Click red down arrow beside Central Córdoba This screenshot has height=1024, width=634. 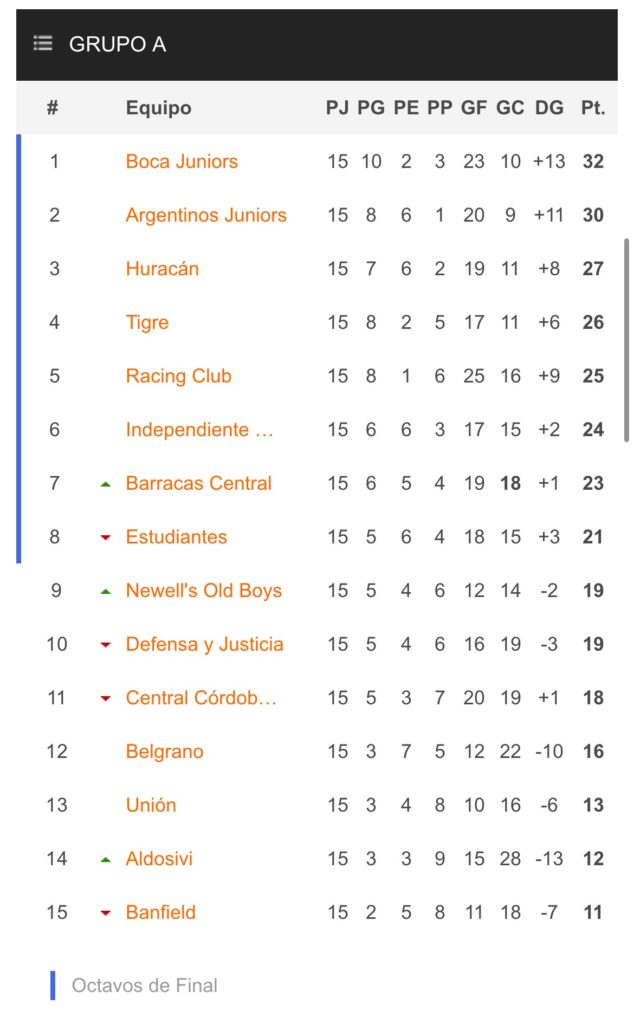(105, 699)
